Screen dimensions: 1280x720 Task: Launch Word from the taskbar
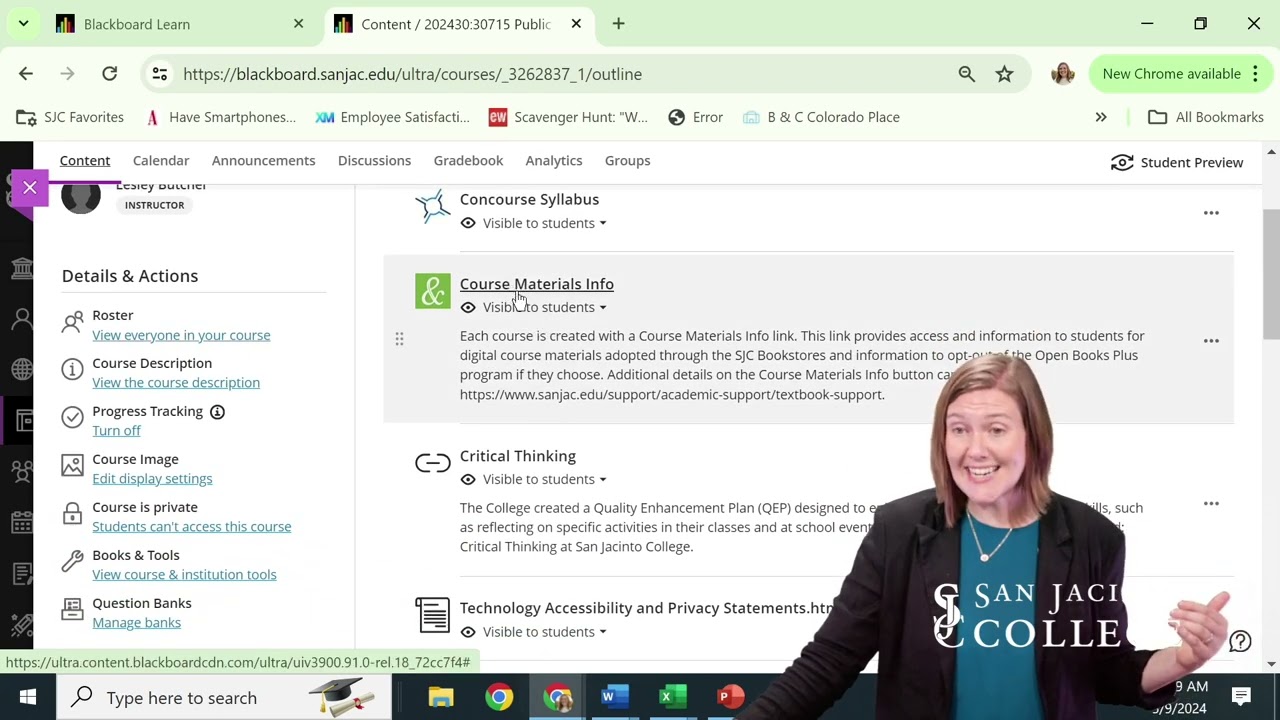615,697
